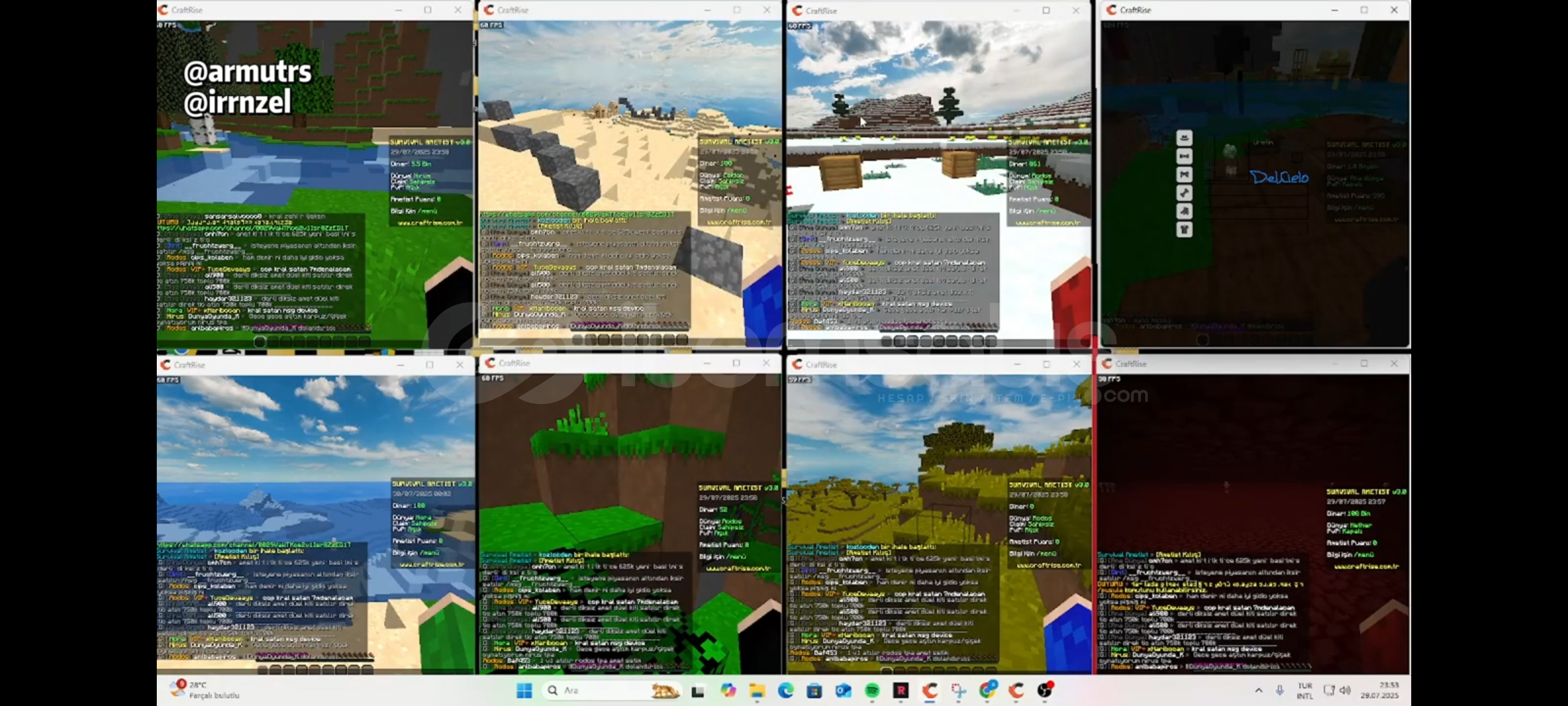This screenshot has width=1568, height=706.
Task: Click the microphone icon in system tray
Action: click(x=1280, y=690)
